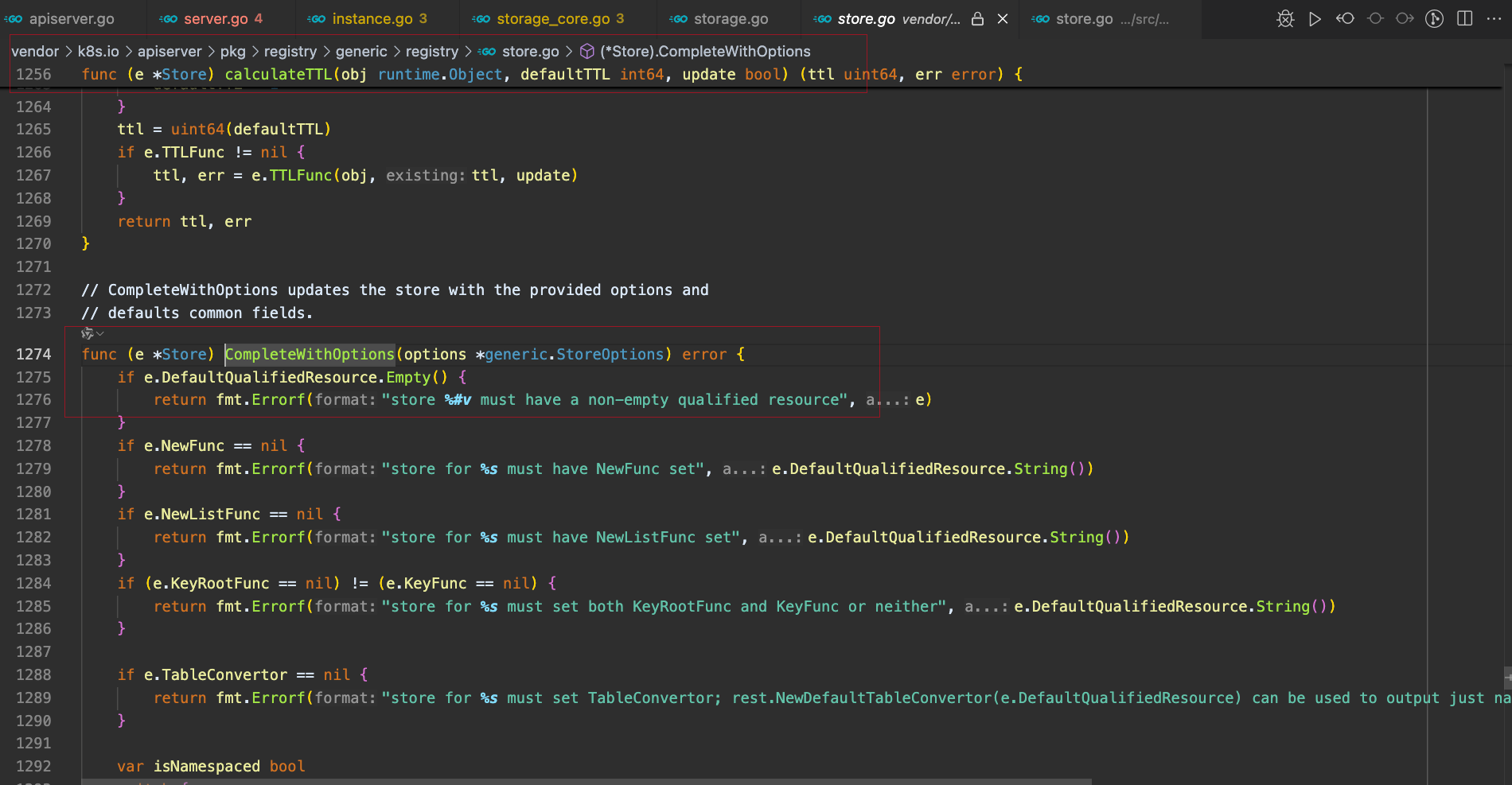The height and width of the screenshot is (785, 1512).
Task: Click uint64(defaultTTL) on line 1265
Action: click(251, 129)
